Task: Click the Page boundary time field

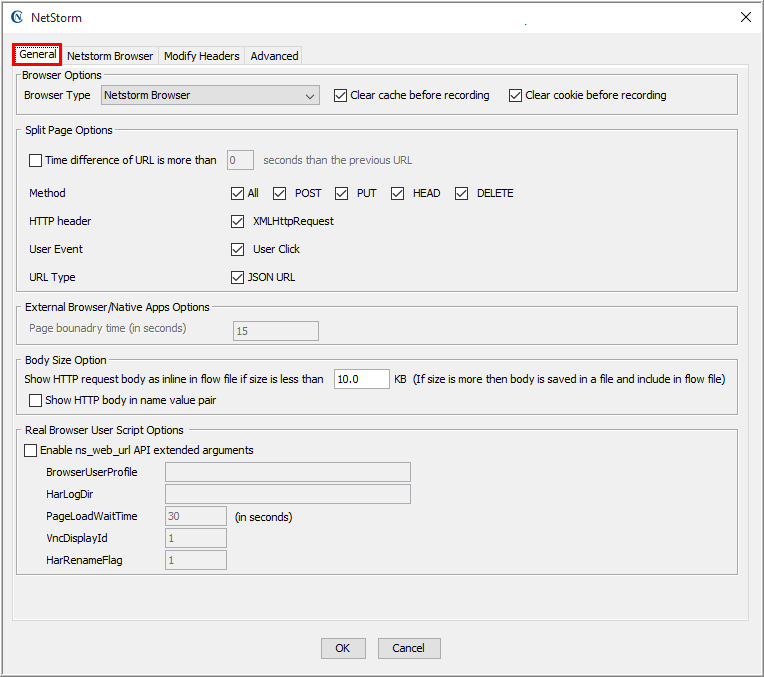Action: point(276,331)
